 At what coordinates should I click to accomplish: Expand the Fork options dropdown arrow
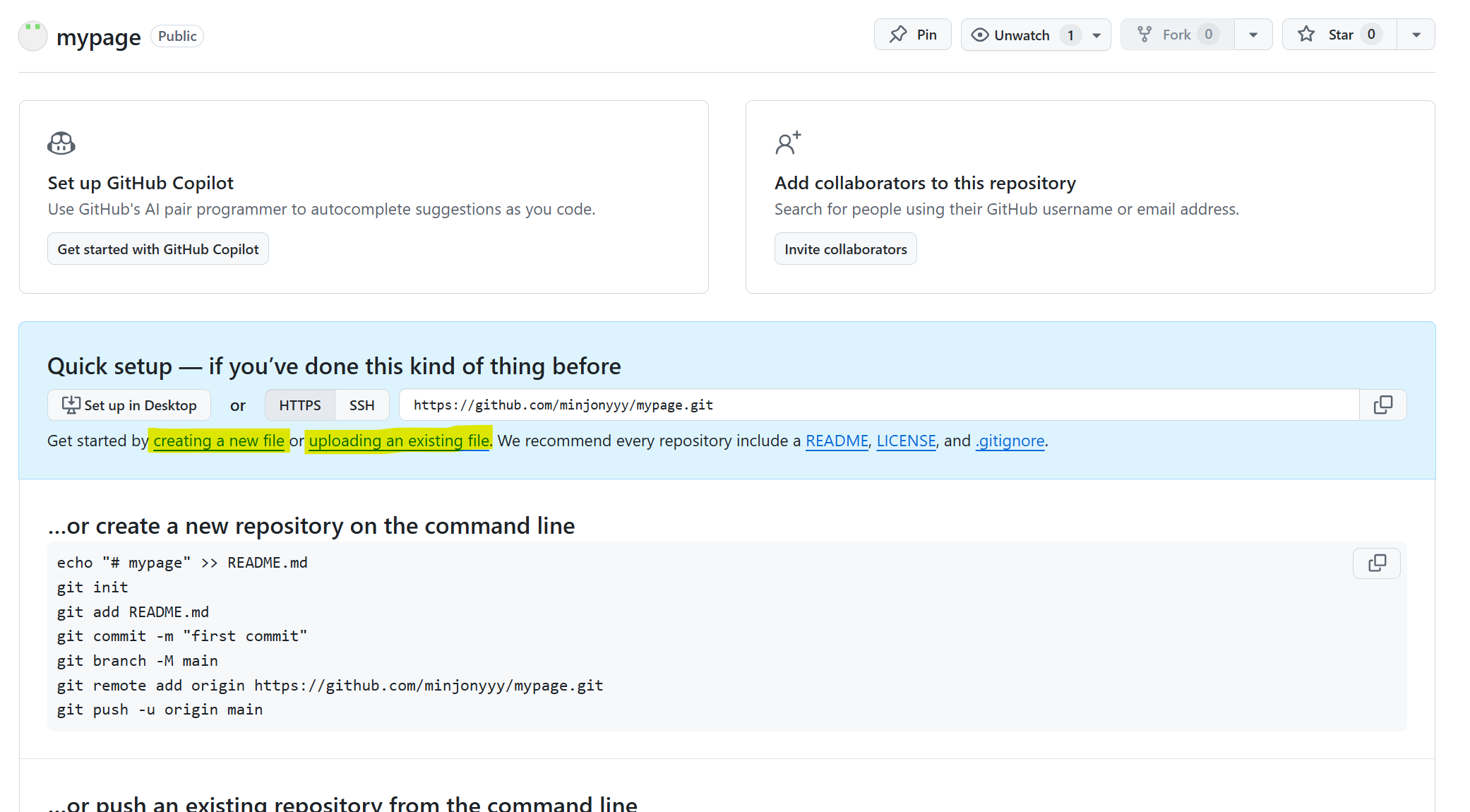coord(1253,35)
